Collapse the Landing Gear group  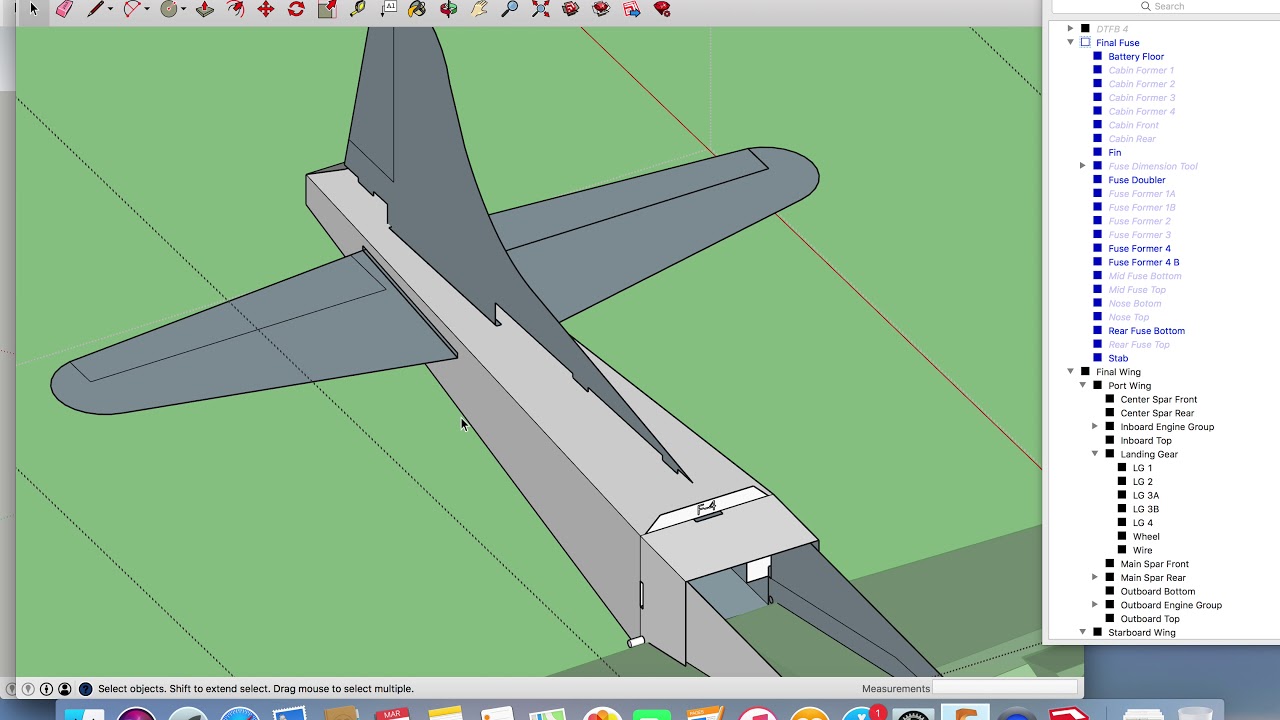coord(1095,454)
